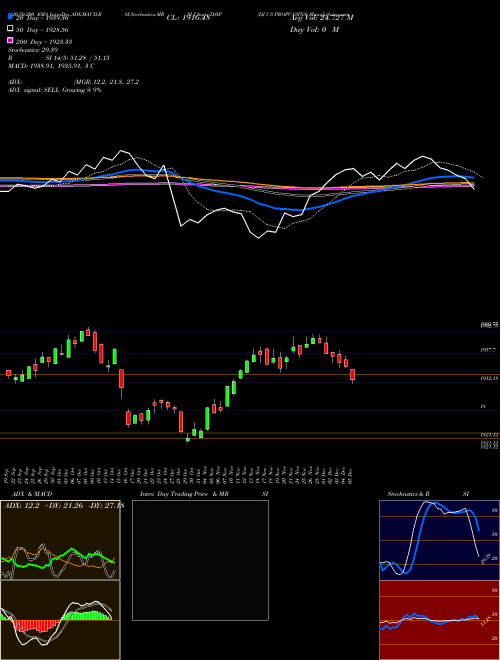Click the 'CL: 1916.48' close price label

[x=188, y=18]
